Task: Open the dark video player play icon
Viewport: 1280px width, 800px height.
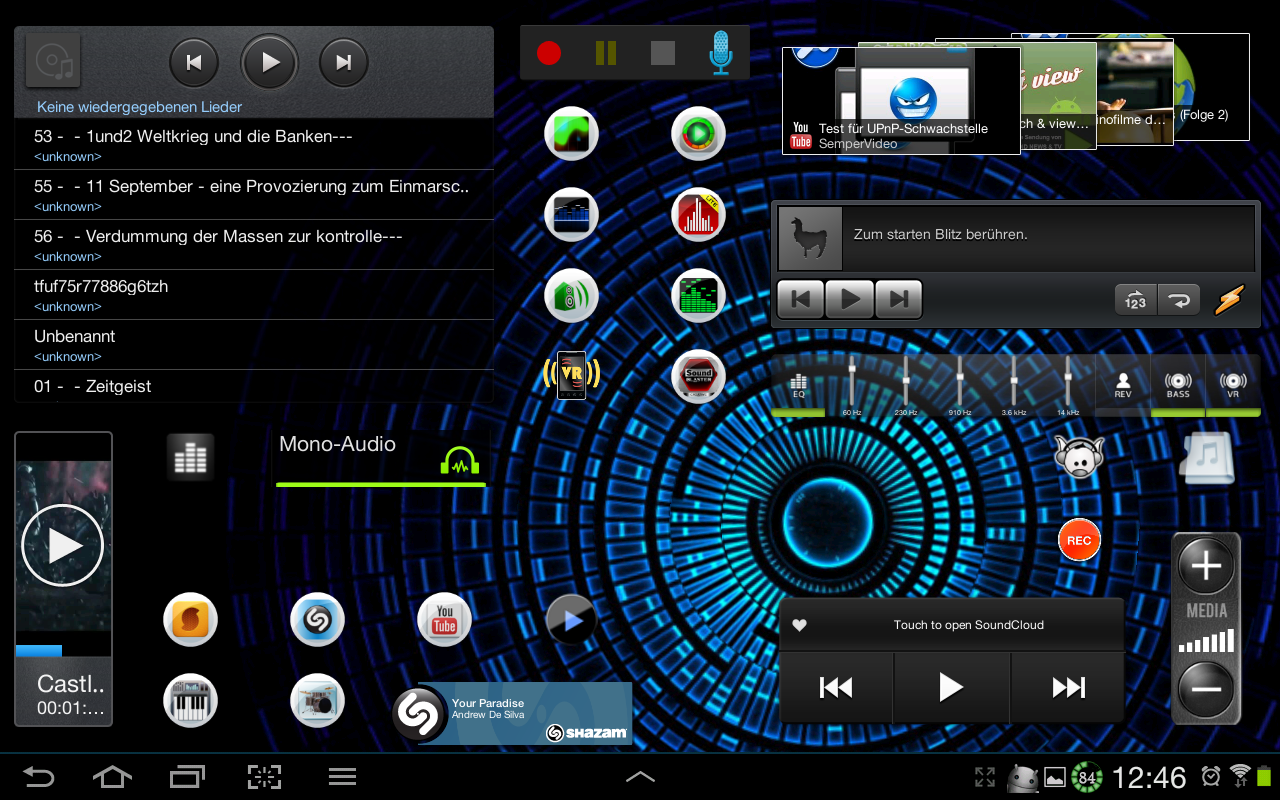Action: (x=571, y=620)
